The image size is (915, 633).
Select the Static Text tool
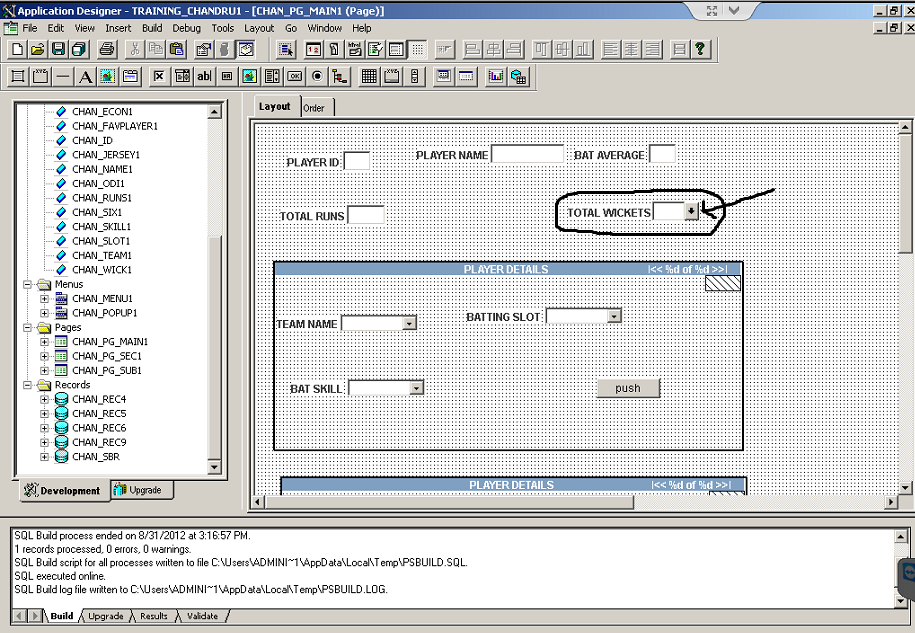click(85, 76)
